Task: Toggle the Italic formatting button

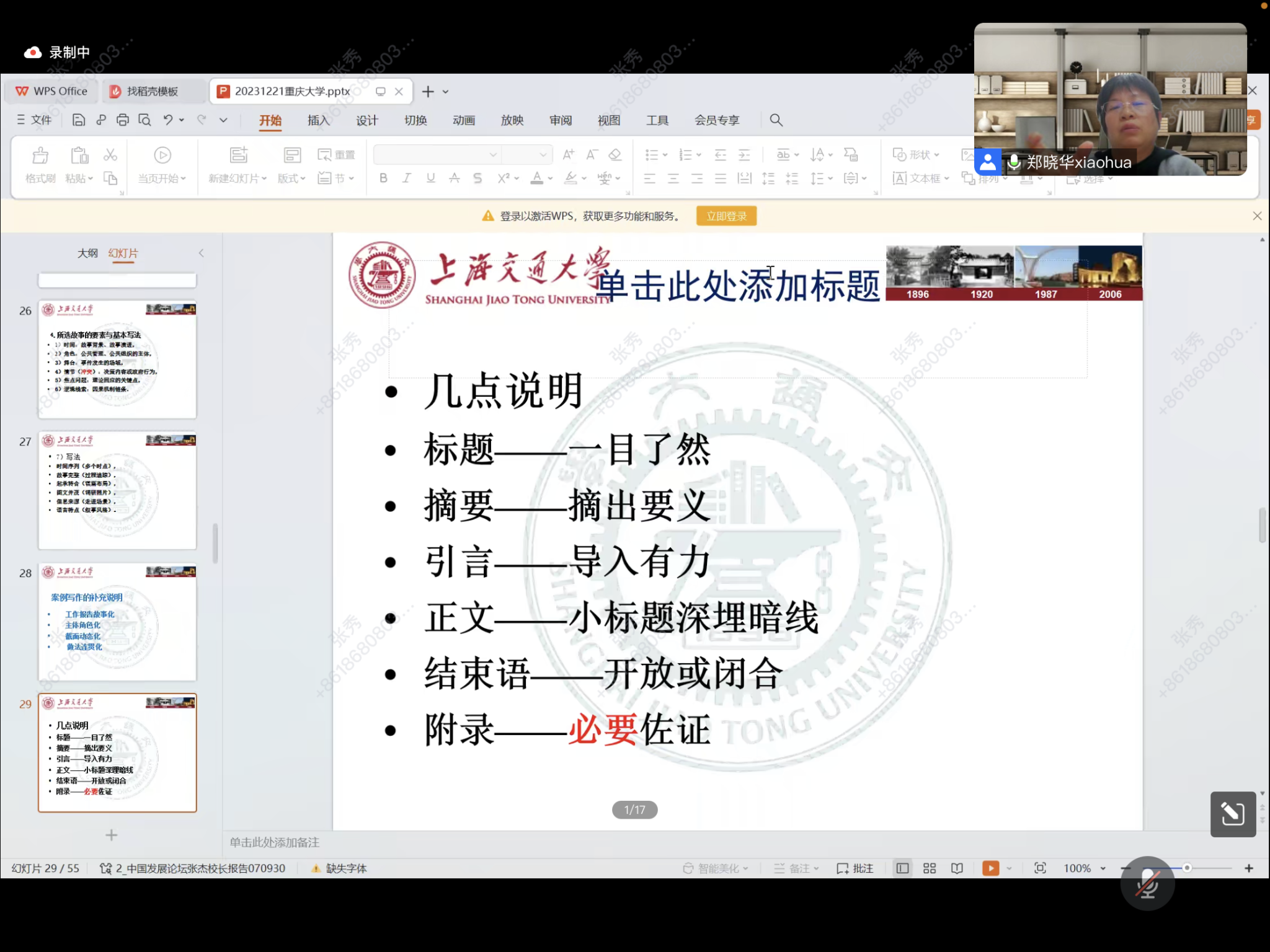Action: pyautogui.click(x=407, y=178)
